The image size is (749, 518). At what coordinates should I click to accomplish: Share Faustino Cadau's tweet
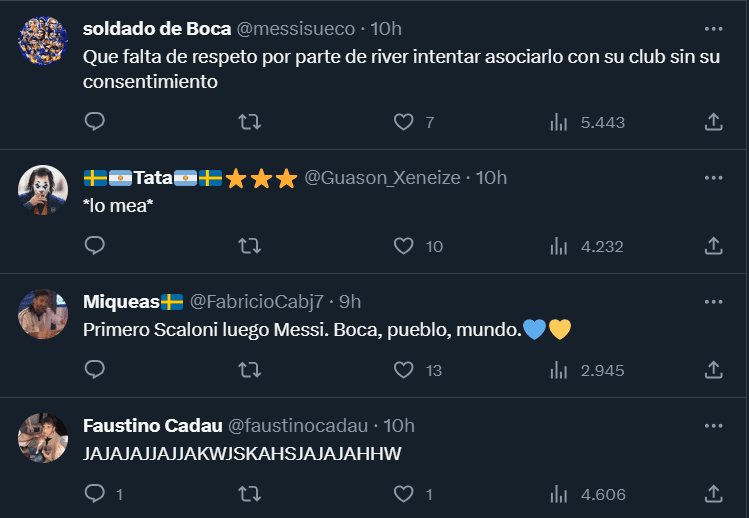714,494
